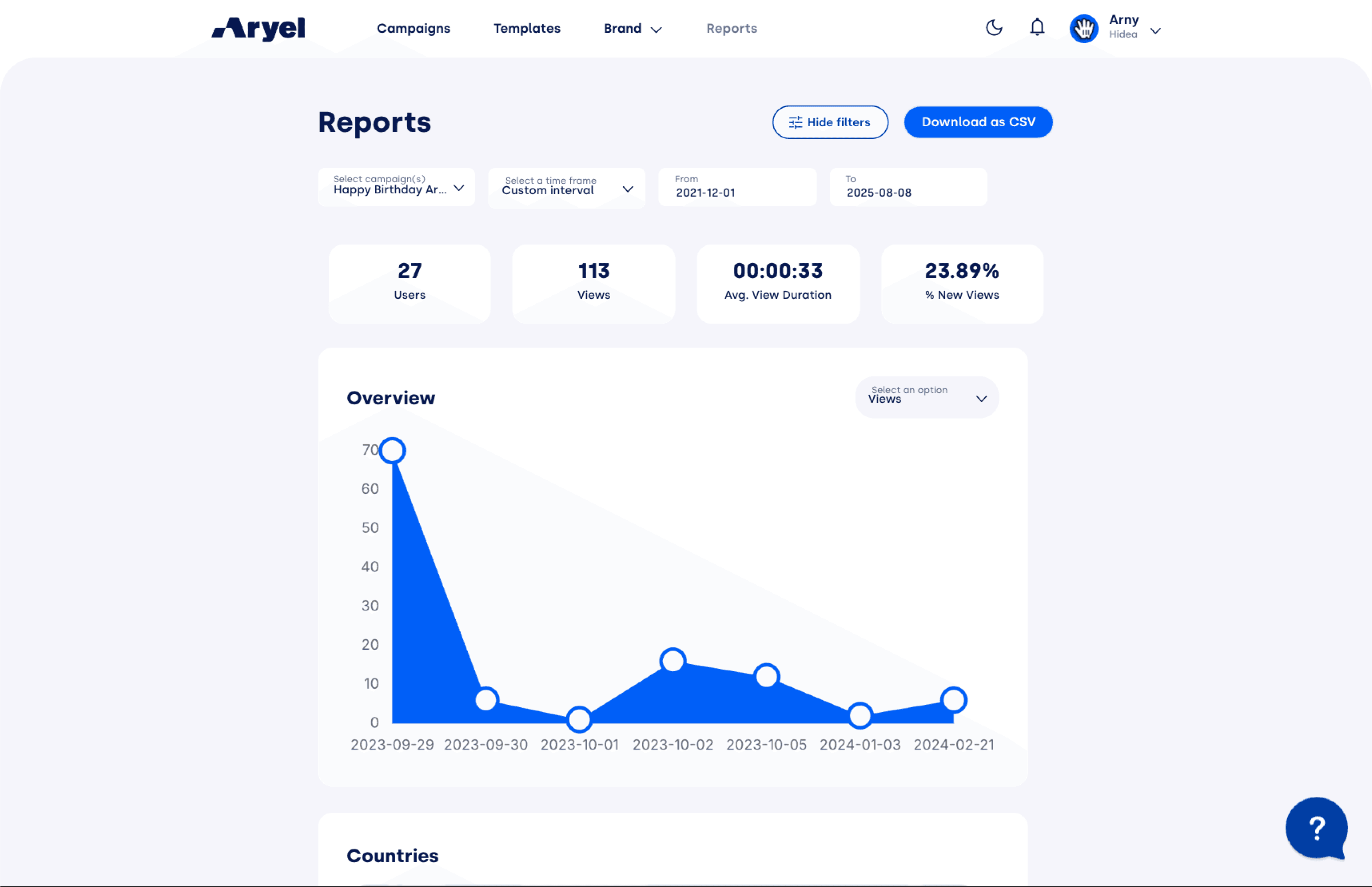
Task: Open the Select campaign(s) dropdown
Action: 396,187
